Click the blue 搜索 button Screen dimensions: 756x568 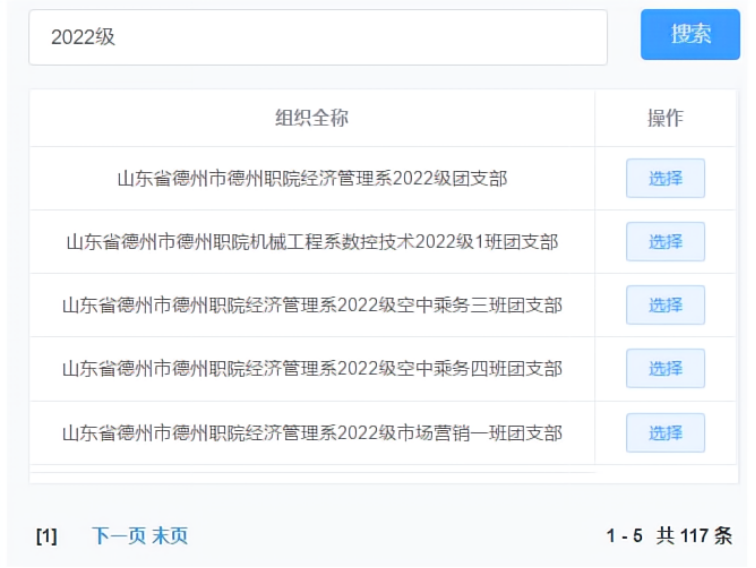pos(690,34)
